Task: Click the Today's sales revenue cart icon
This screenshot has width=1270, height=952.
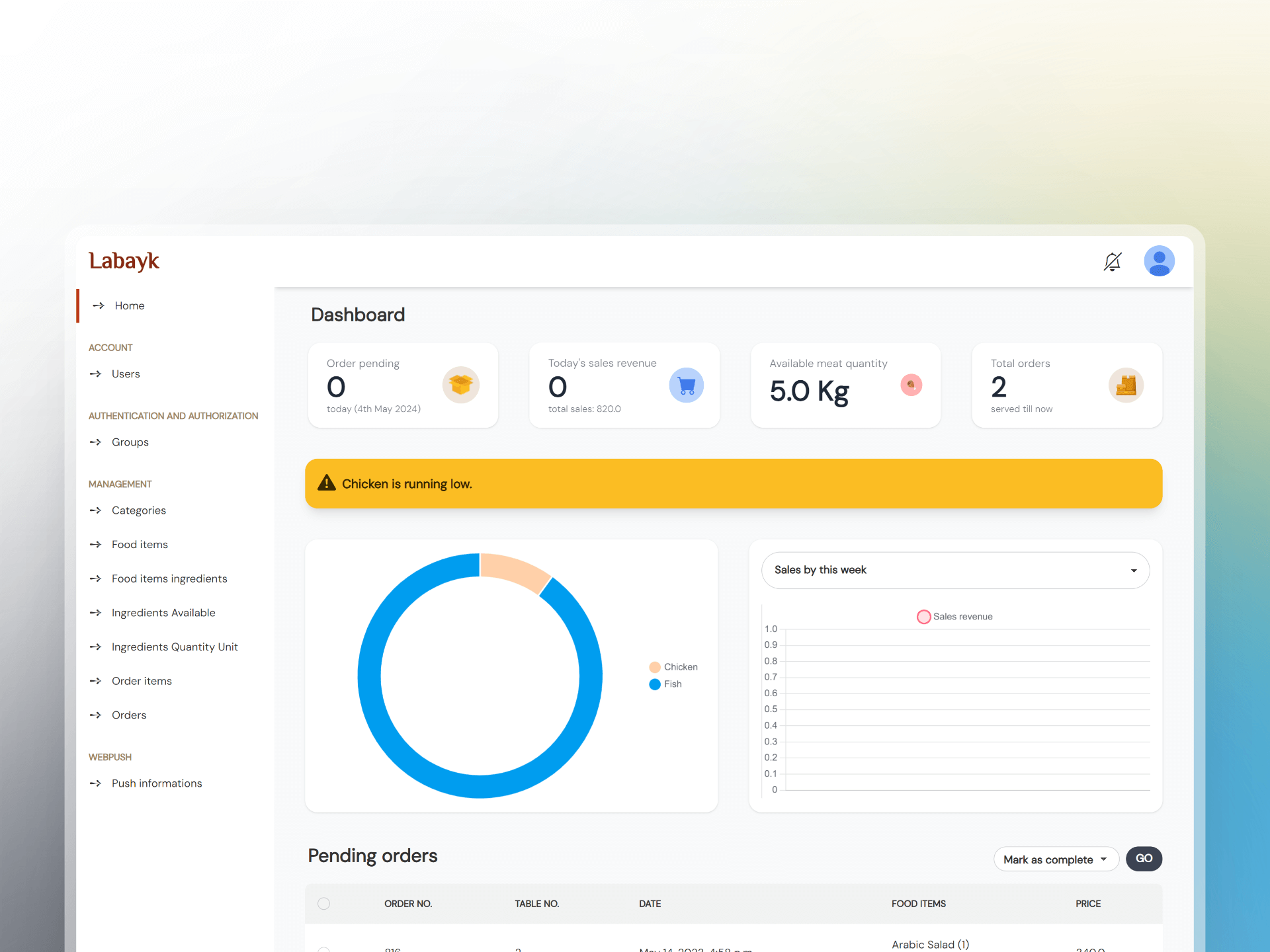Action: click(686, 385)
